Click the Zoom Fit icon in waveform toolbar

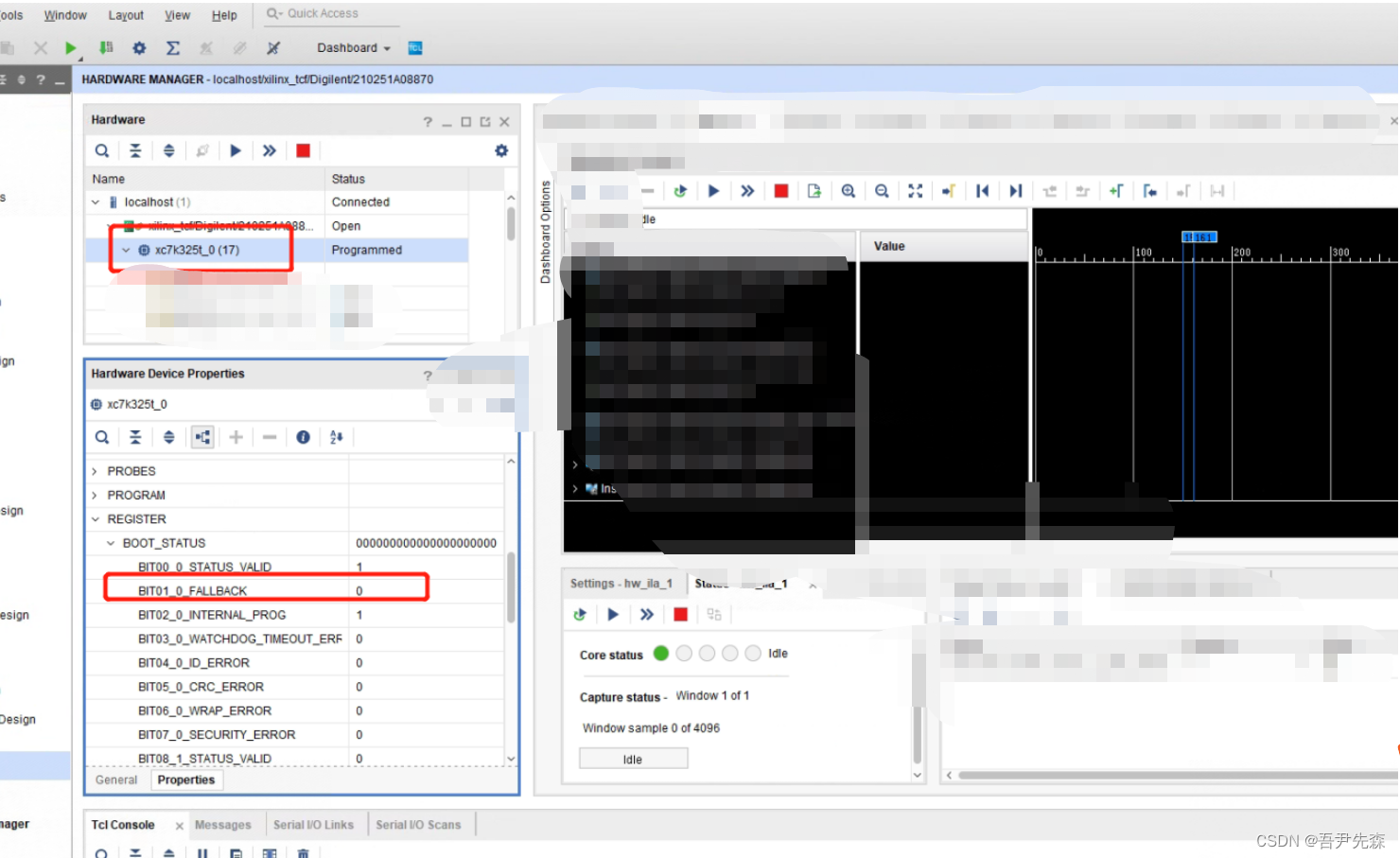[915, 190]
